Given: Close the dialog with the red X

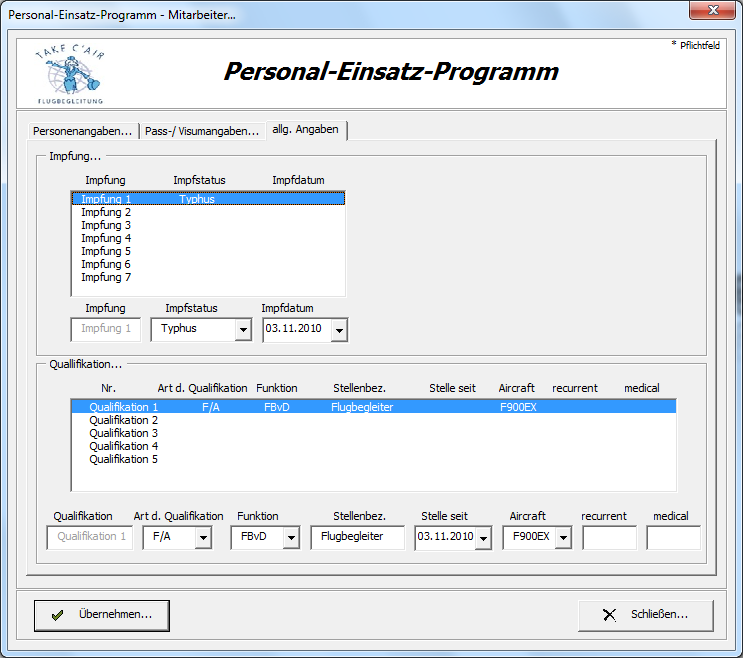Looking at the screenshot, I should click(x=712, y=11).
